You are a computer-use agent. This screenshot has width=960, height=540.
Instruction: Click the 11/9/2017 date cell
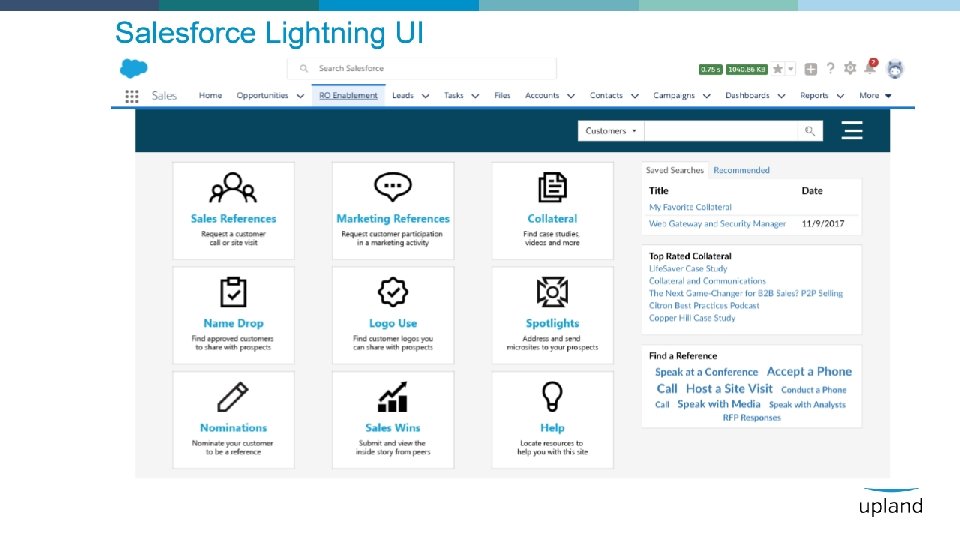point(823,223)
